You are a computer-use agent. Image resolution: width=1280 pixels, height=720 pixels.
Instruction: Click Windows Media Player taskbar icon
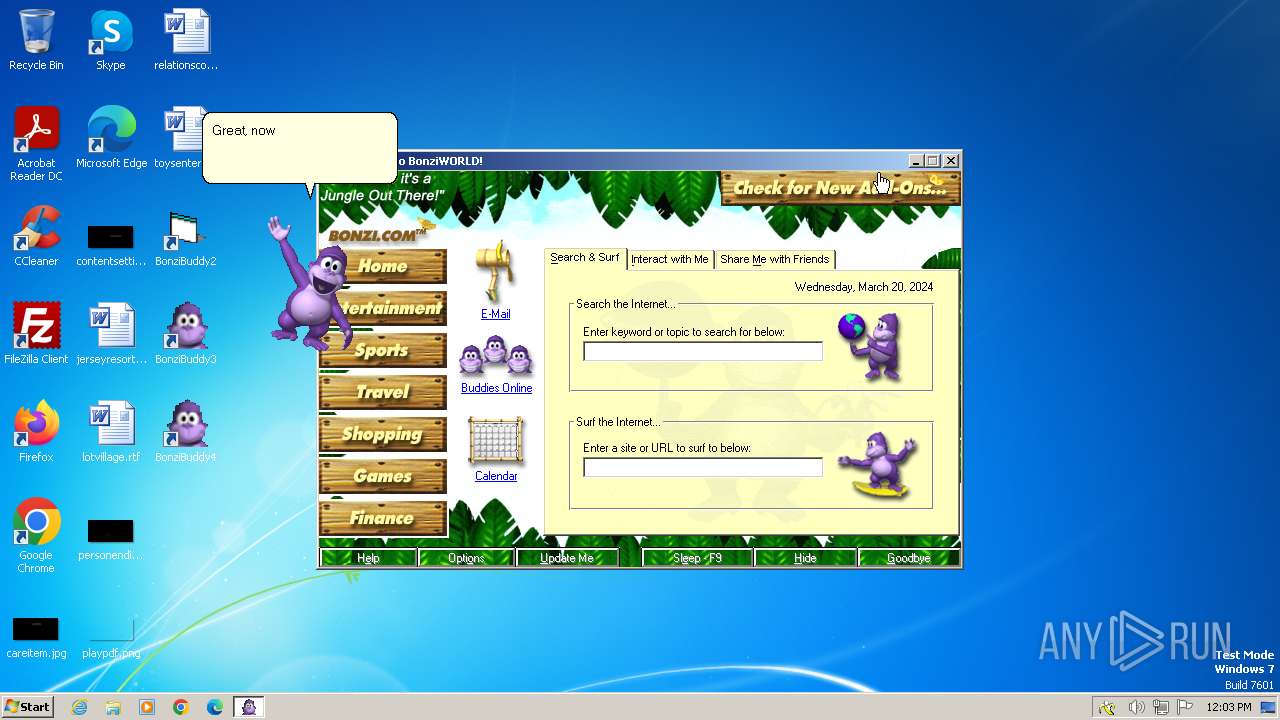tap(147, 707)
